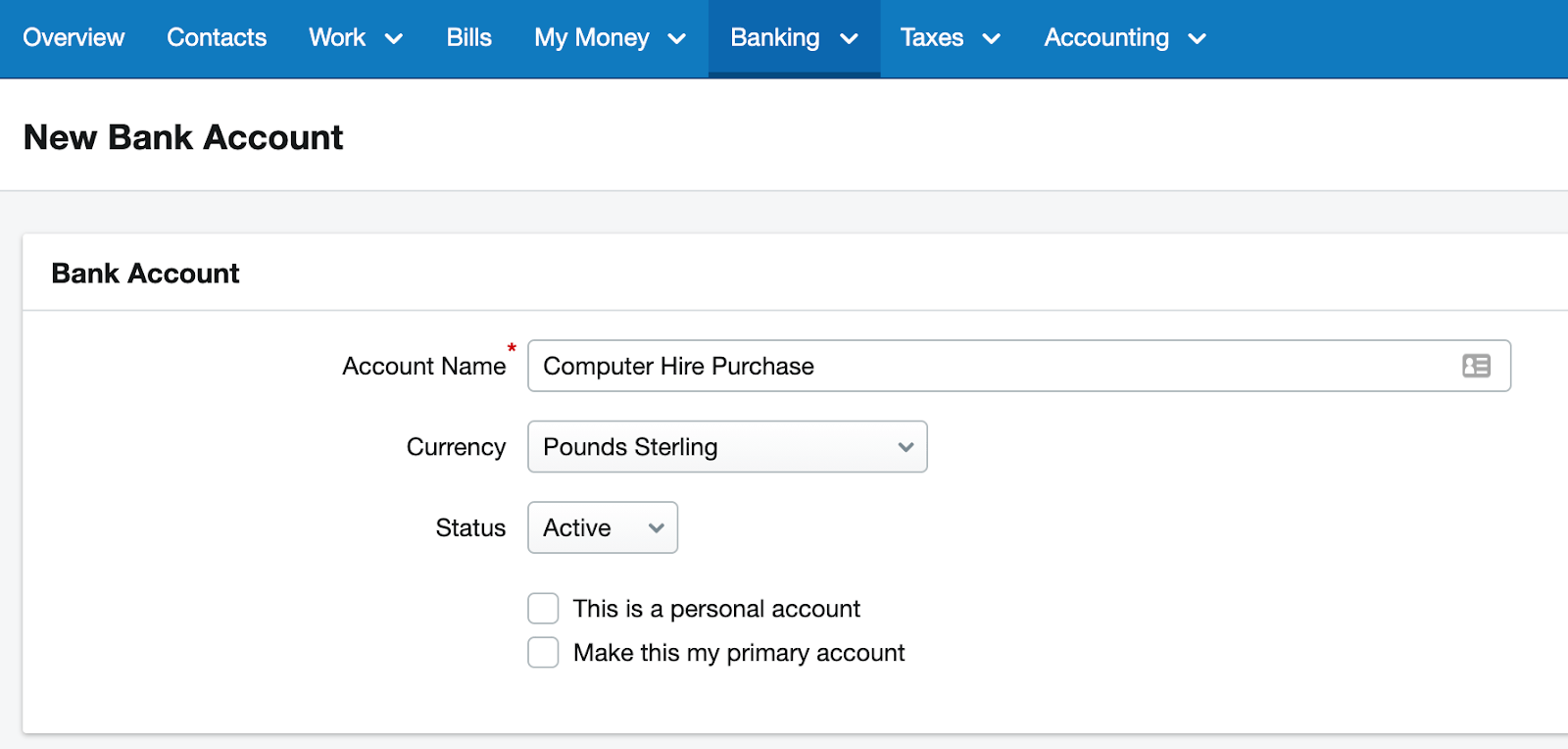Enable 'Make this my primary account' checkbox
1568x749 pixels.
[x=543, y=652]
